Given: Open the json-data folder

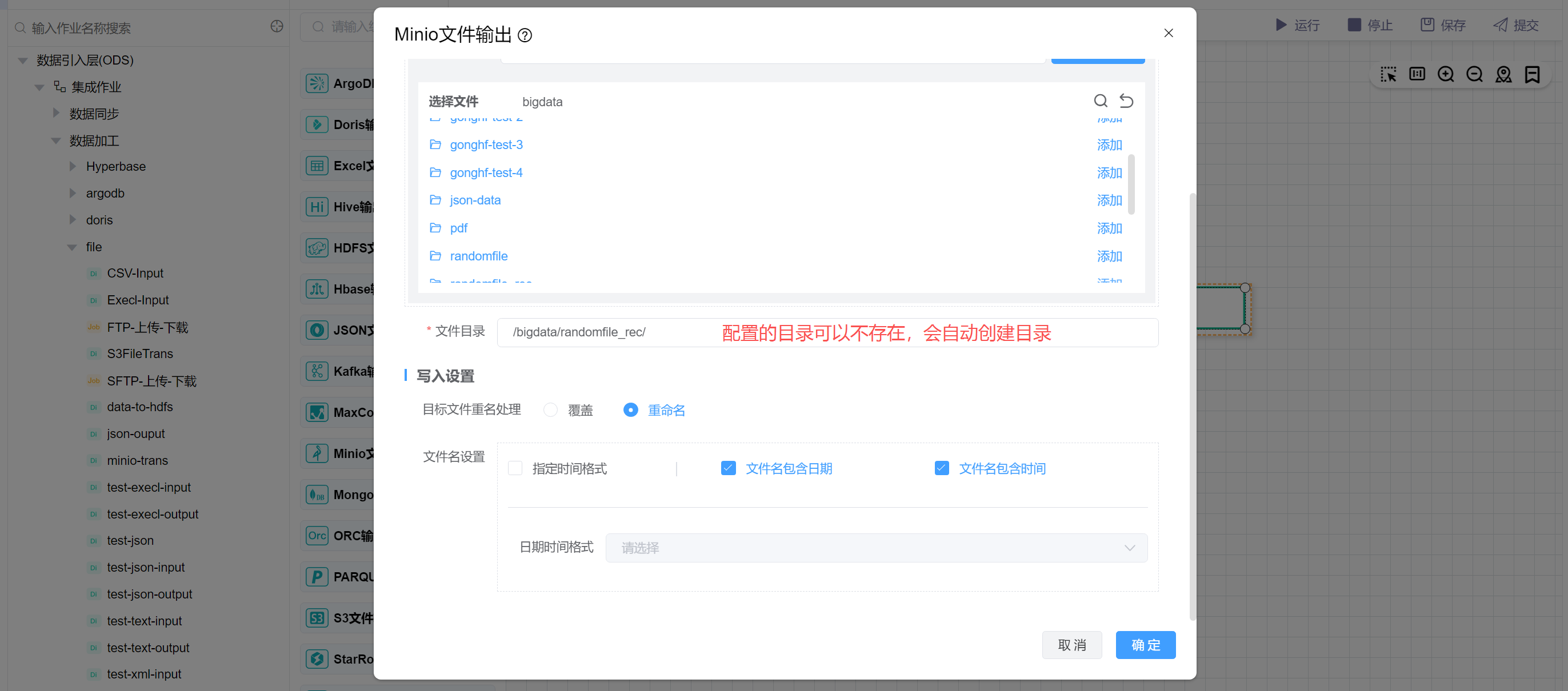Looking at the screenshot, I should click(475, 200).
